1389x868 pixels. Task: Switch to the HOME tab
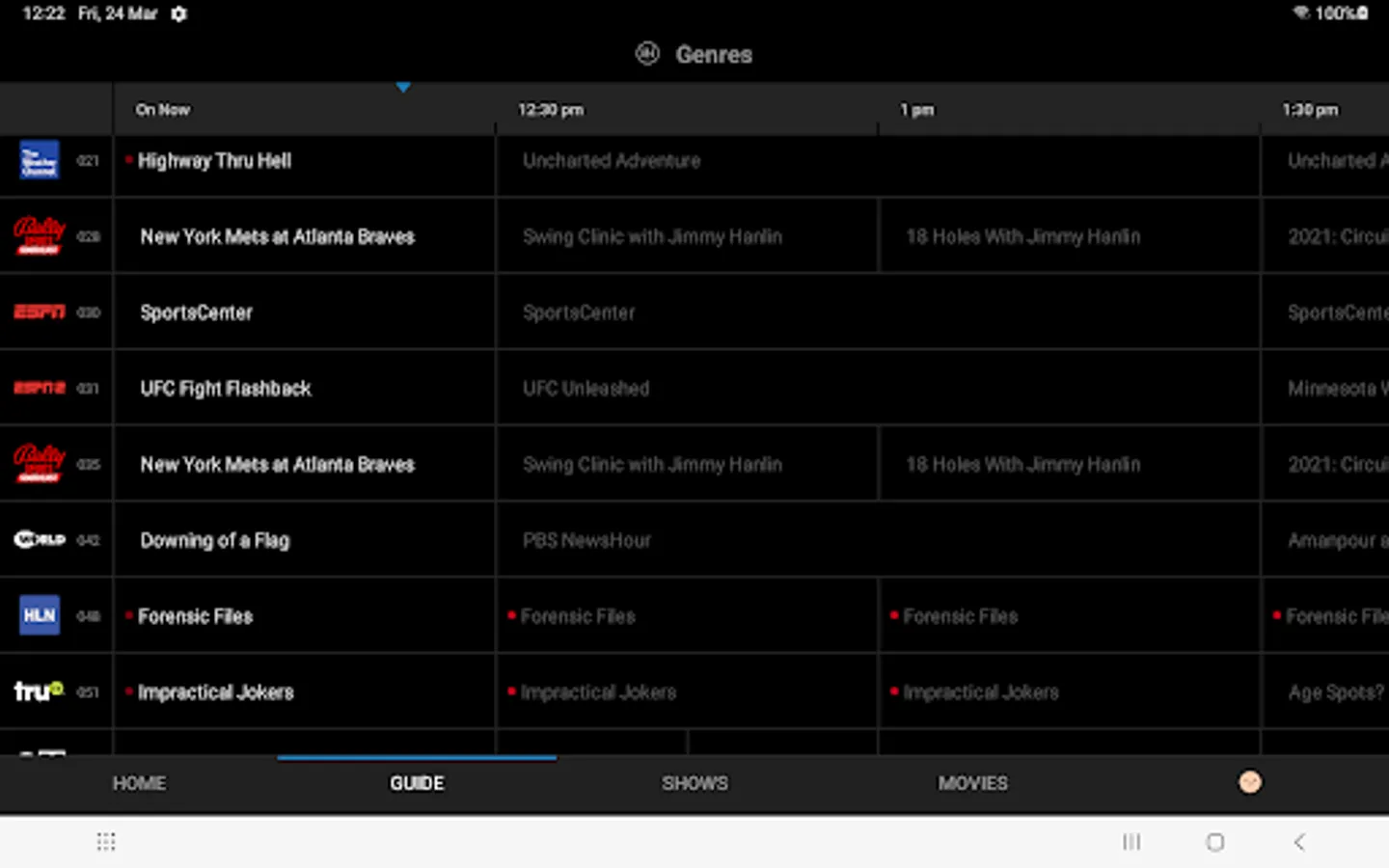point(139,783)
